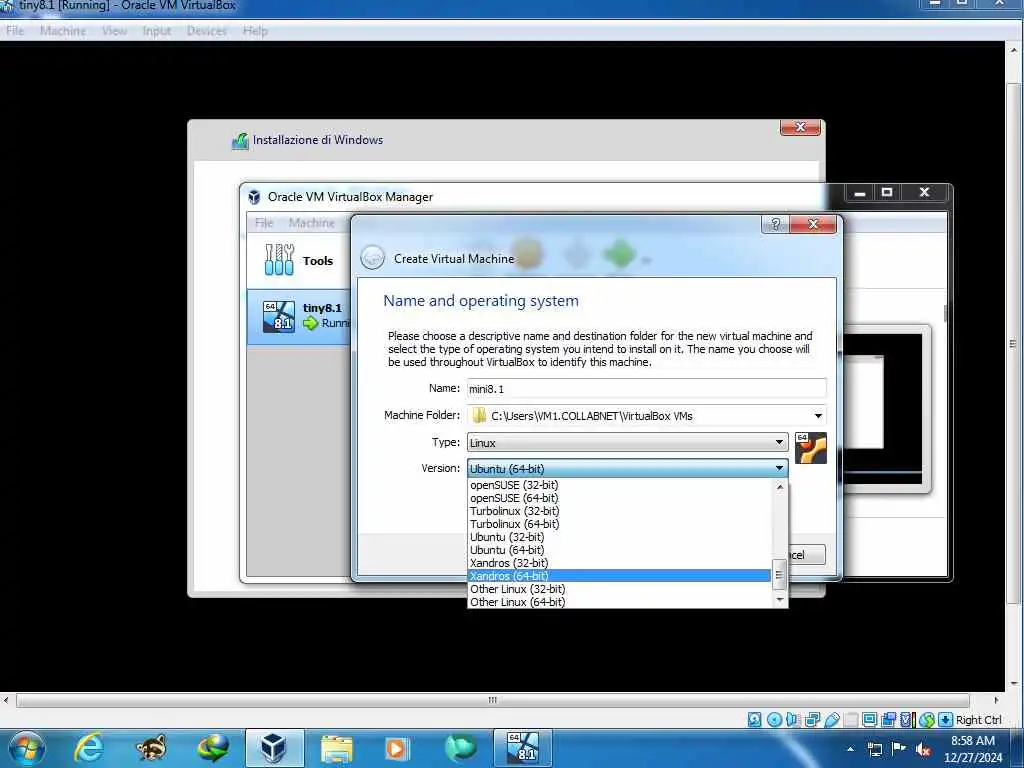Choose Xandros (32-bit) from version list

[620, 563]
